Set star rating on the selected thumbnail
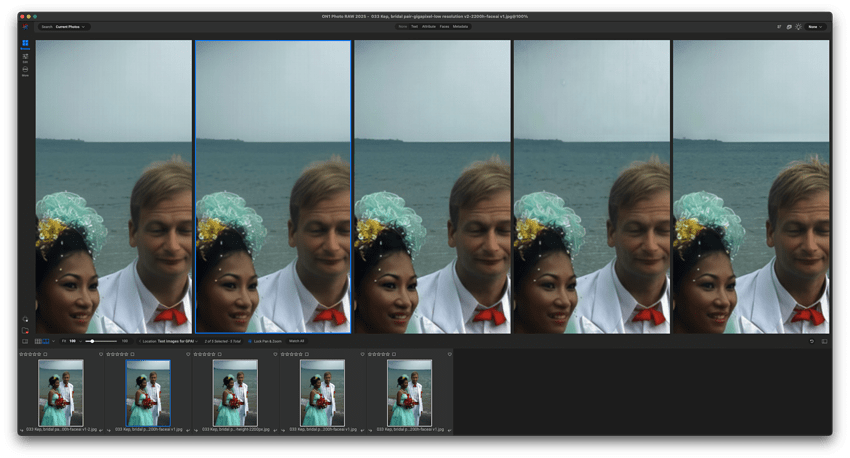 click(117, 354)
